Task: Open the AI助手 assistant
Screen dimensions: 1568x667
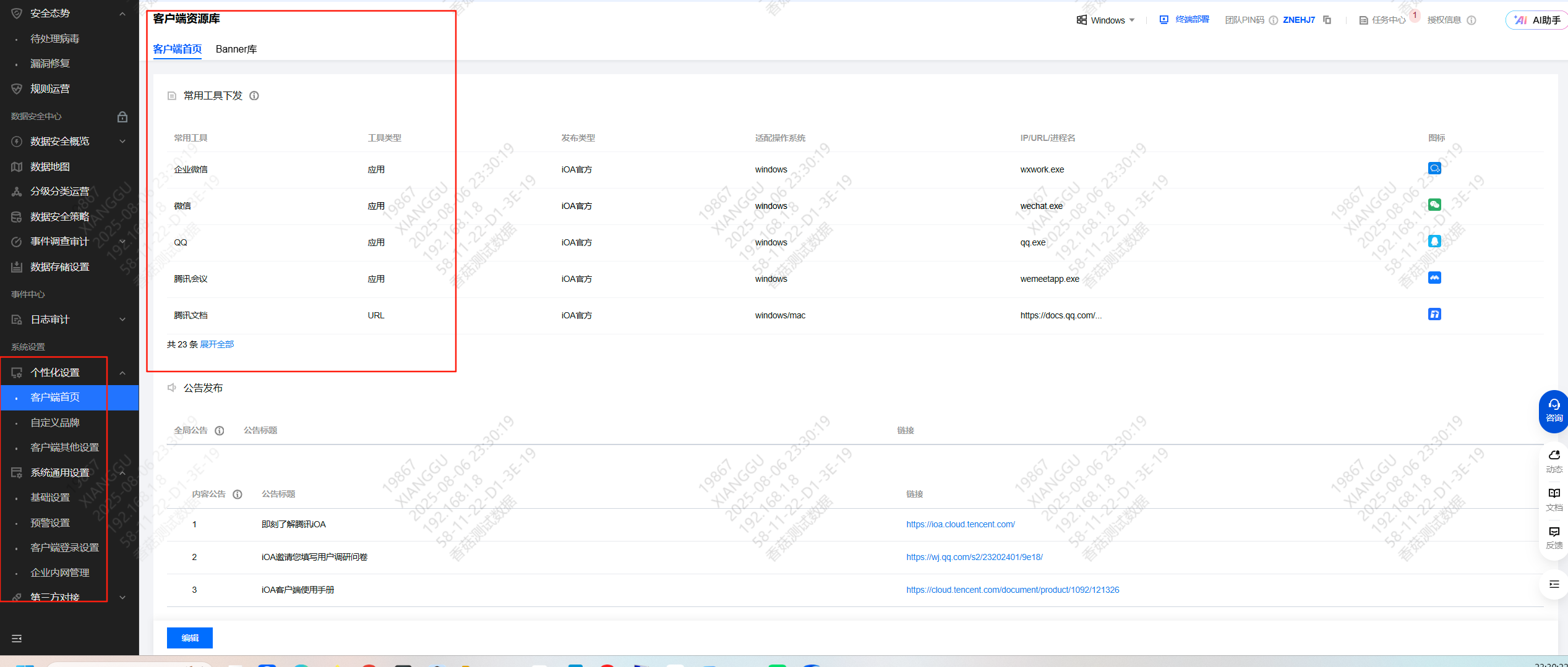Action: coord(1538,20)
